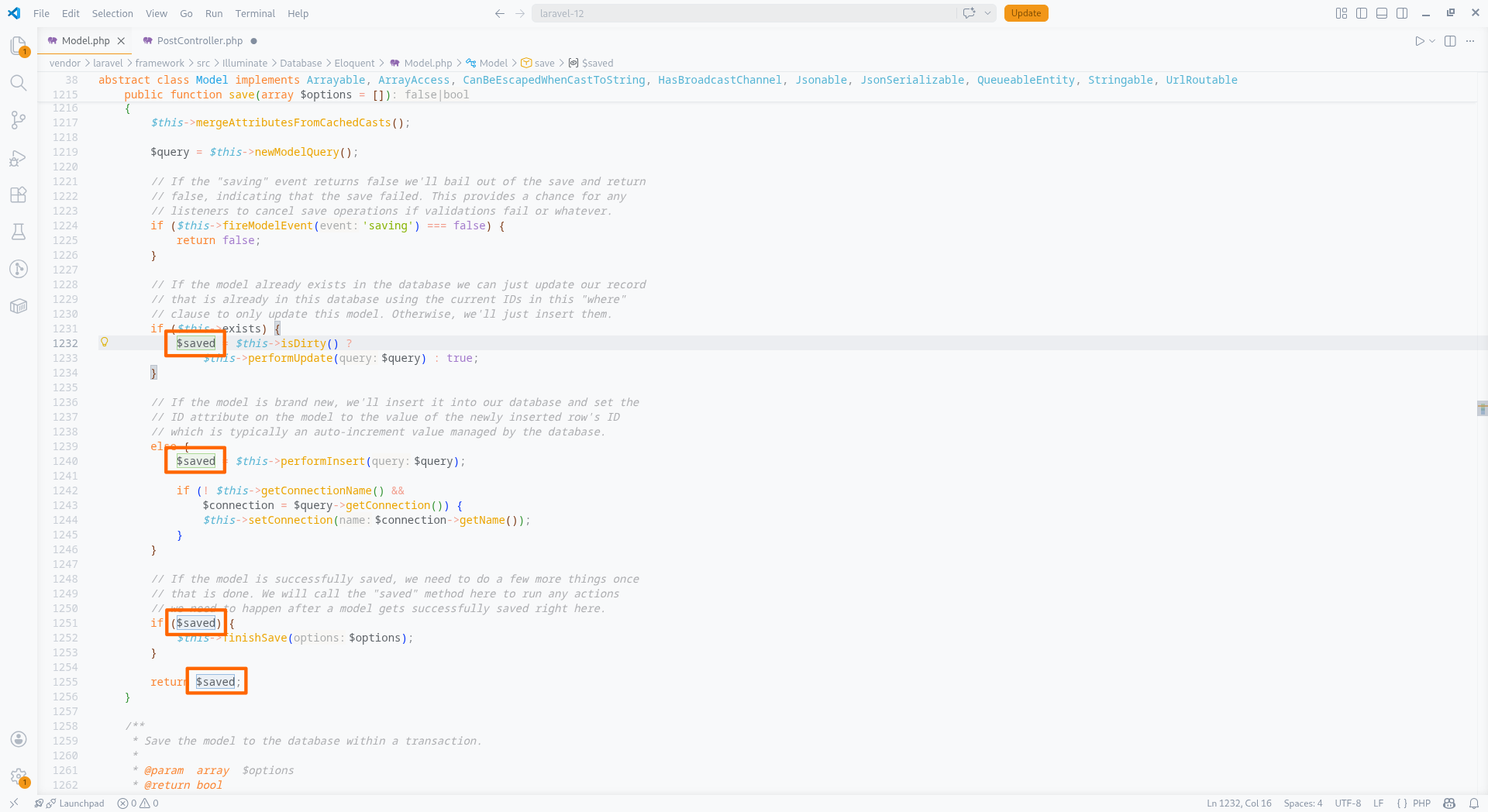This screenshot has width=1488, height=812.
Task: Toggle the primary side bar
Action: point(1362,13)
